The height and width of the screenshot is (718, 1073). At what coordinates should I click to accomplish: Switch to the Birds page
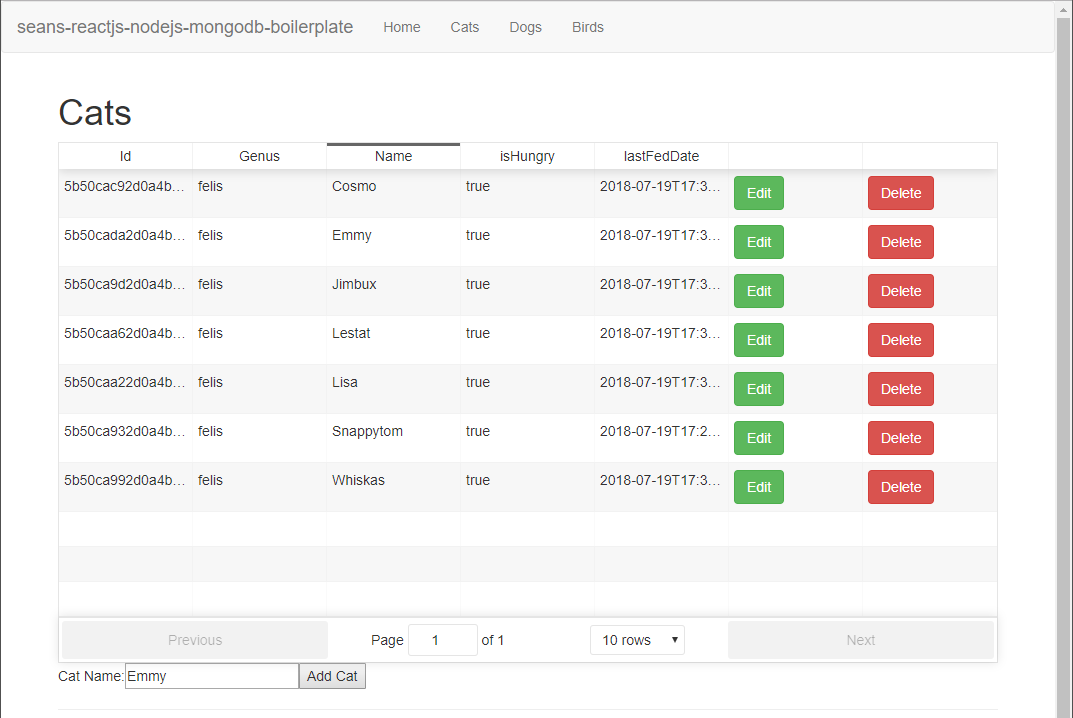tap(588, 27)
